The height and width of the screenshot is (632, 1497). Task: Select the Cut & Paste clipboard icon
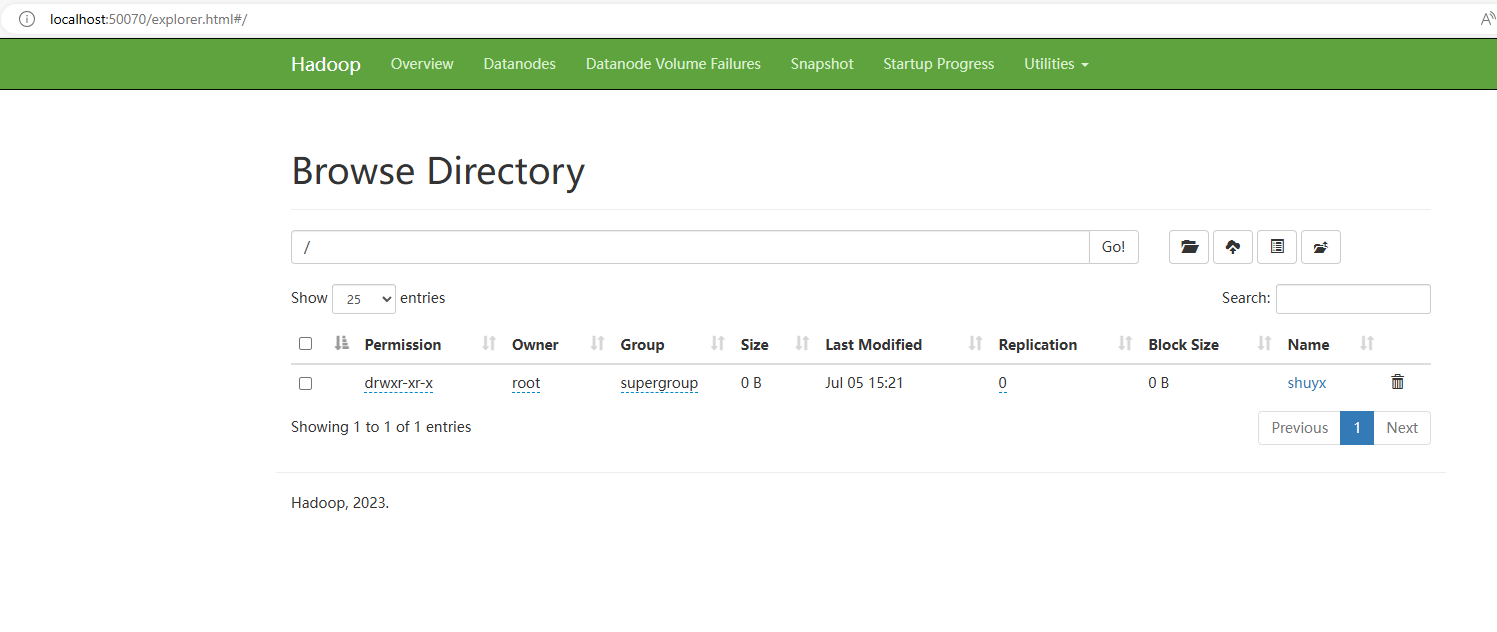tap(1277, 246)
